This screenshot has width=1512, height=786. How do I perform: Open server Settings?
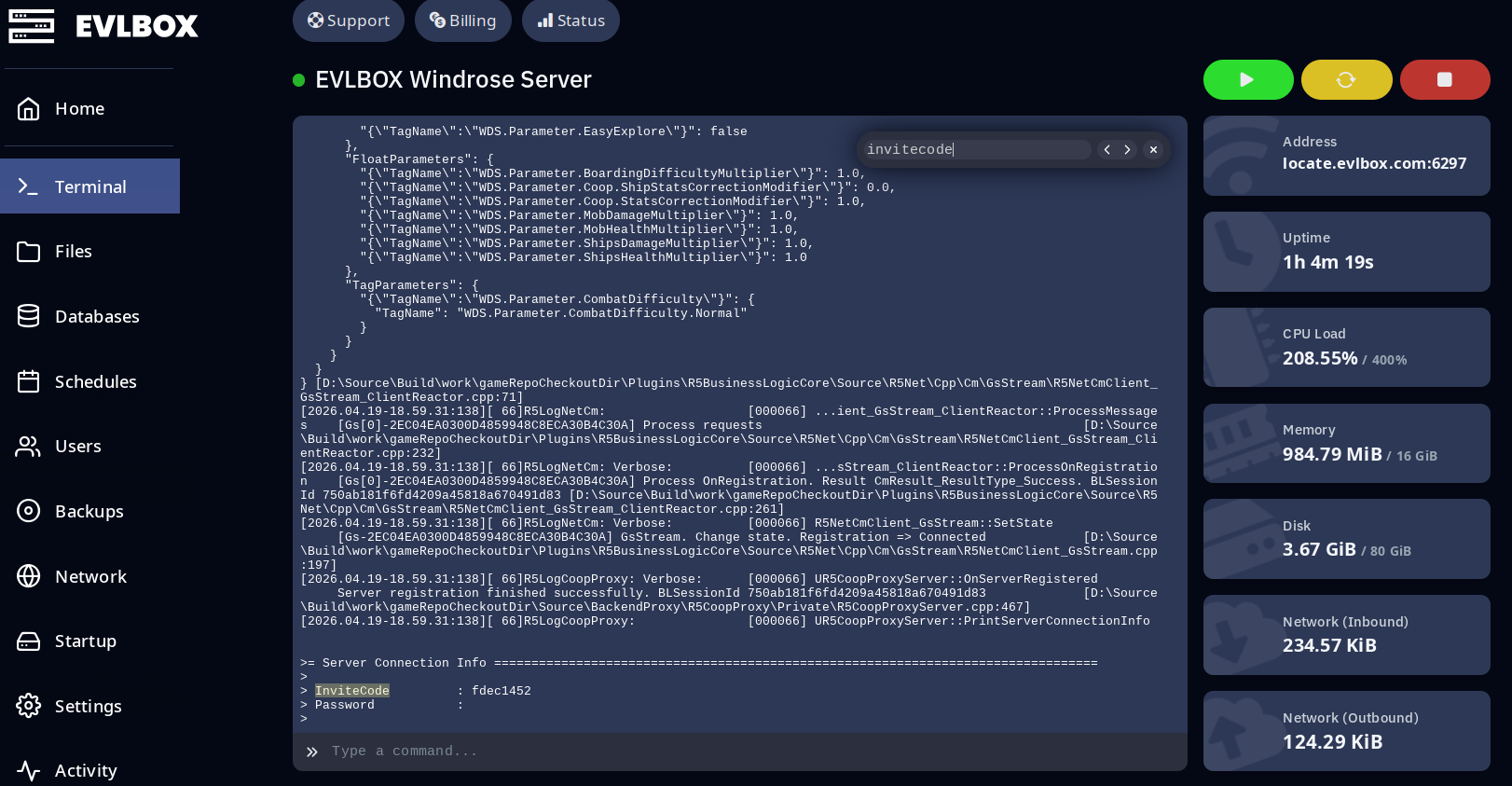(x=89, y=706)
